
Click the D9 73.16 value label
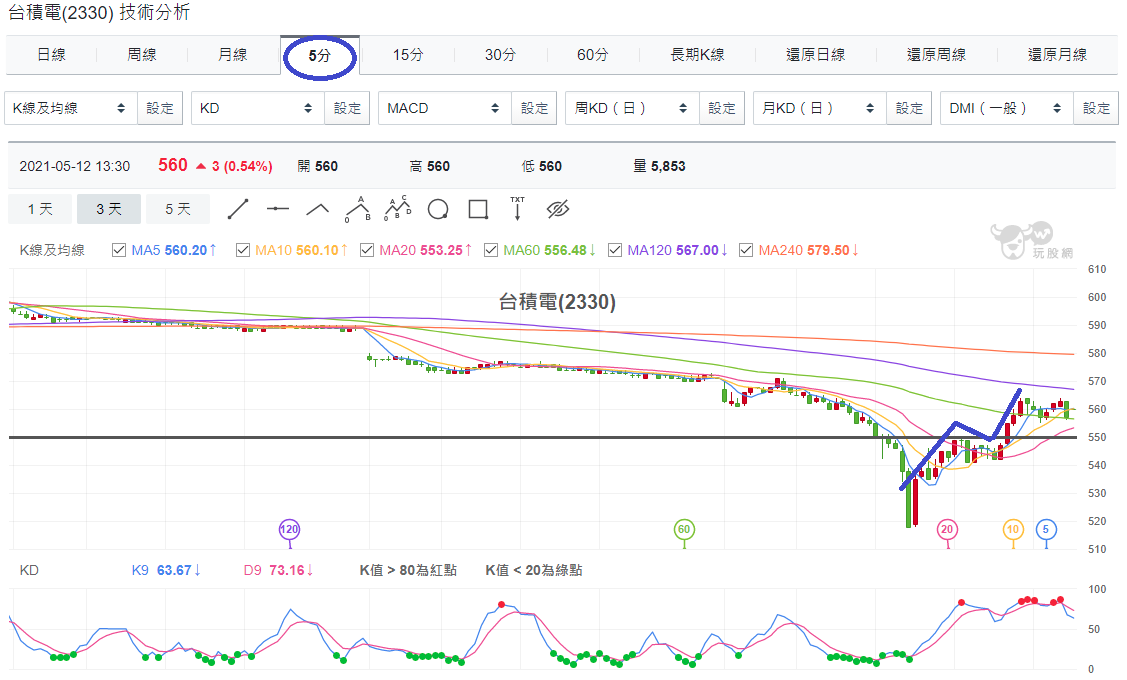coord(278,571)
